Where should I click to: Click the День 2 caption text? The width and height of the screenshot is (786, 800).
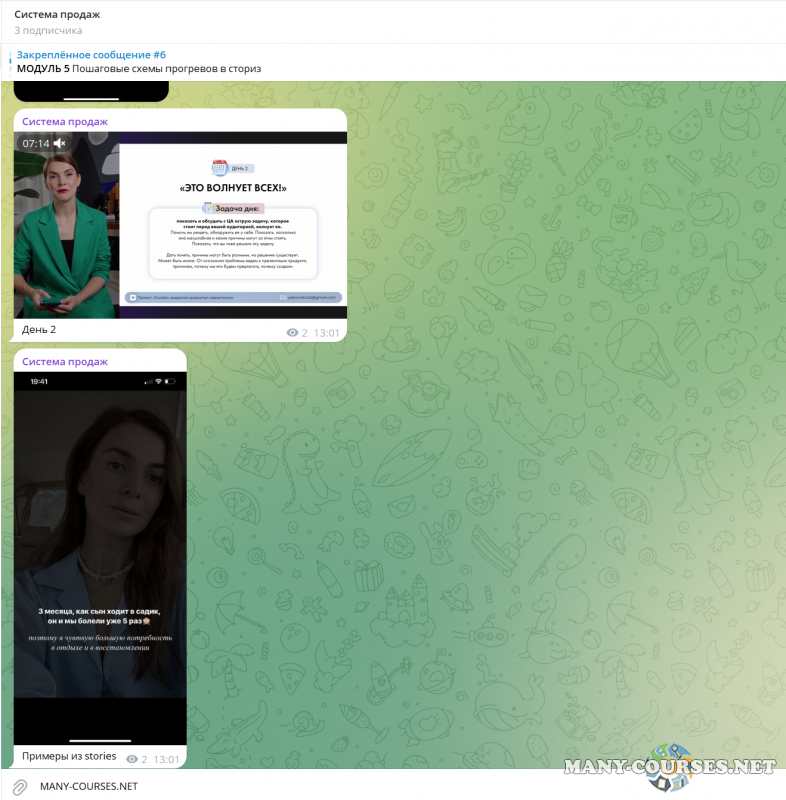pos(39,330)
